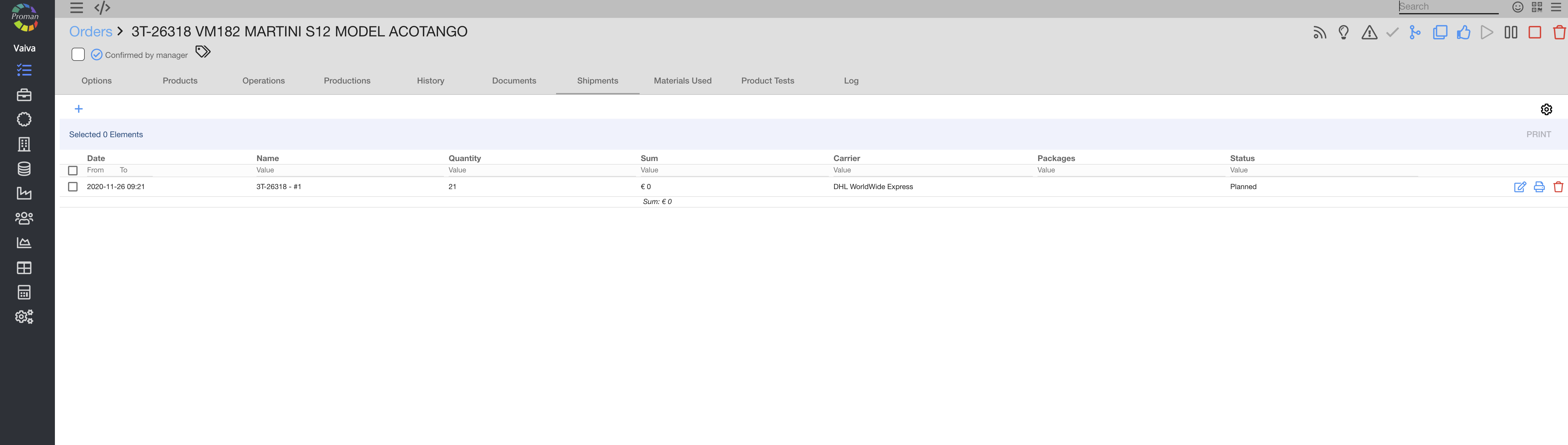Print the DHL WorldWide Express shipment row
Screen dimensions: 1568x445
(x=1539, y=187)
